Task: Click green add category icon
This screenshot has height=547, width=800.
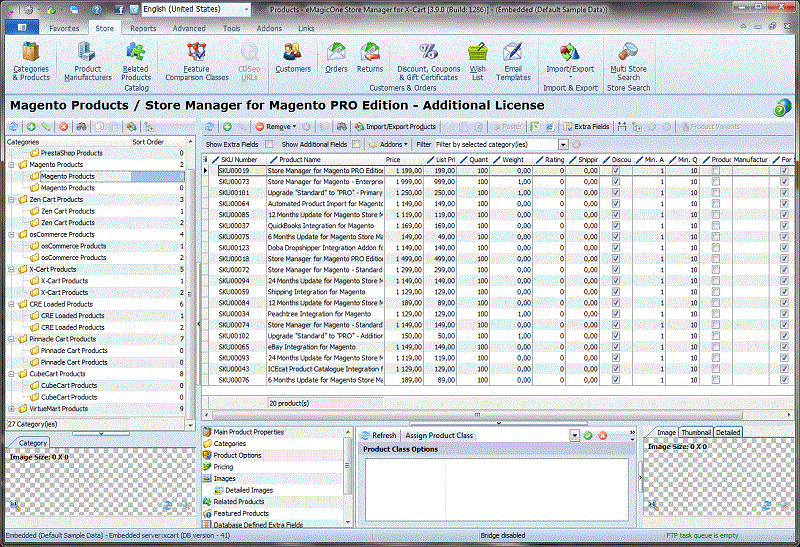Action: click(31, 127)
